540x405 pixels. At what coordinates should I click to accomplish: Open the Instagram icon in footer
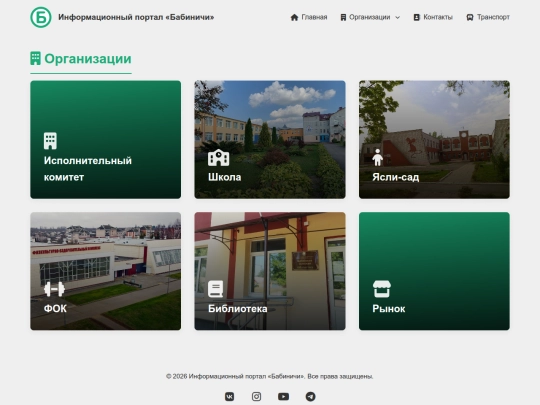[x=256, y=397]
